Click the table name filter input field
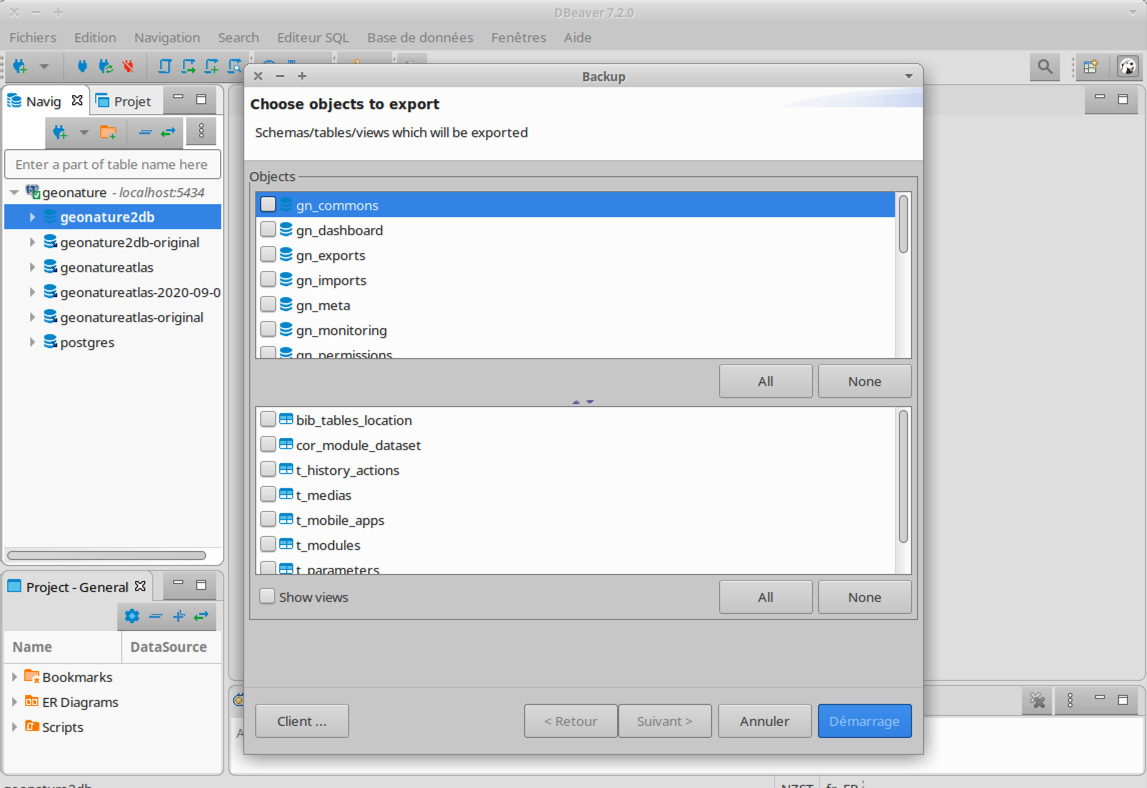1147x788 pixels. pyautogui.click(x=113, y=165)
